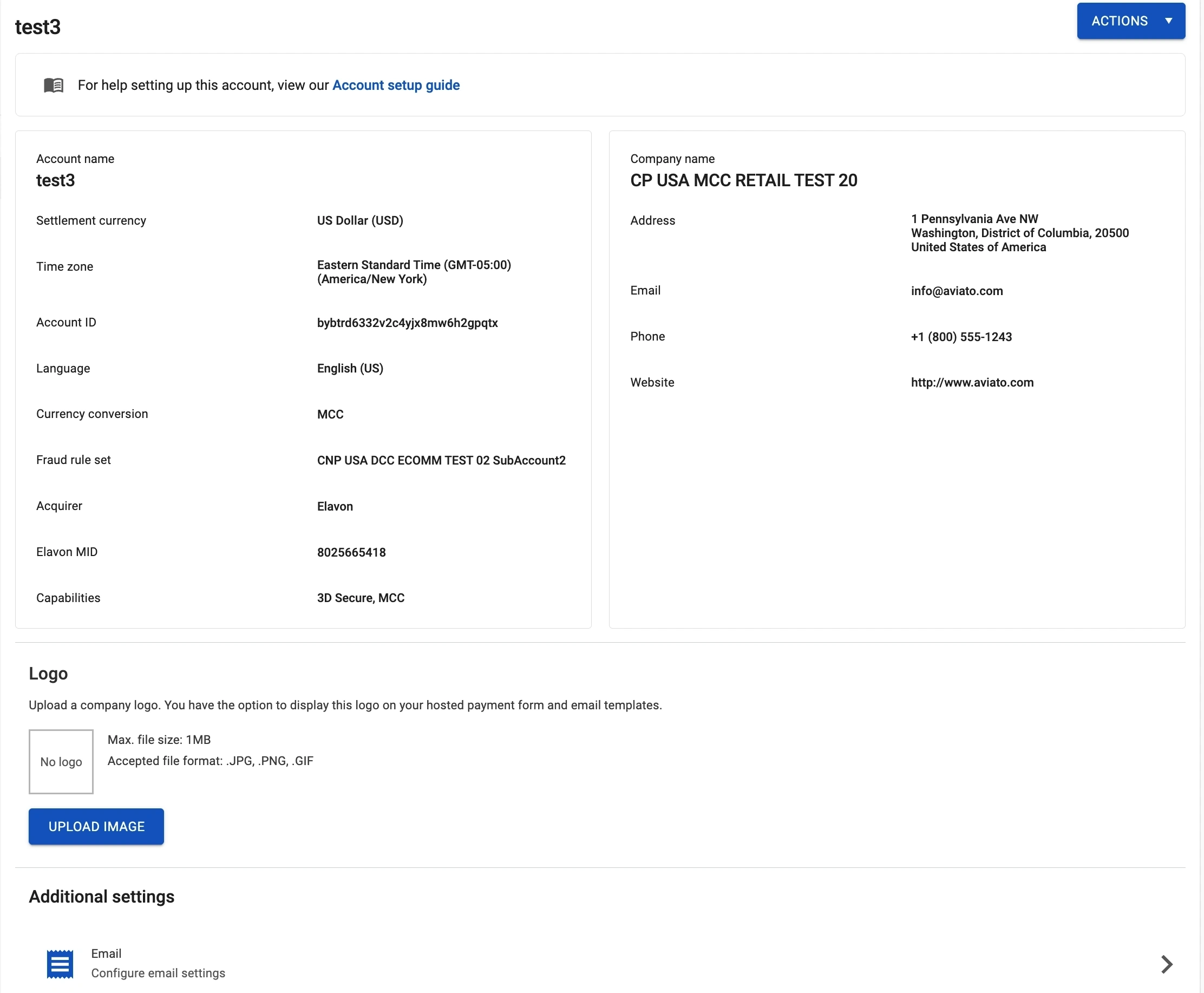Viewport: 1204px width, 993px height.
Task: Expand Email settings chevron arrow
Action: coord(1166,964)
